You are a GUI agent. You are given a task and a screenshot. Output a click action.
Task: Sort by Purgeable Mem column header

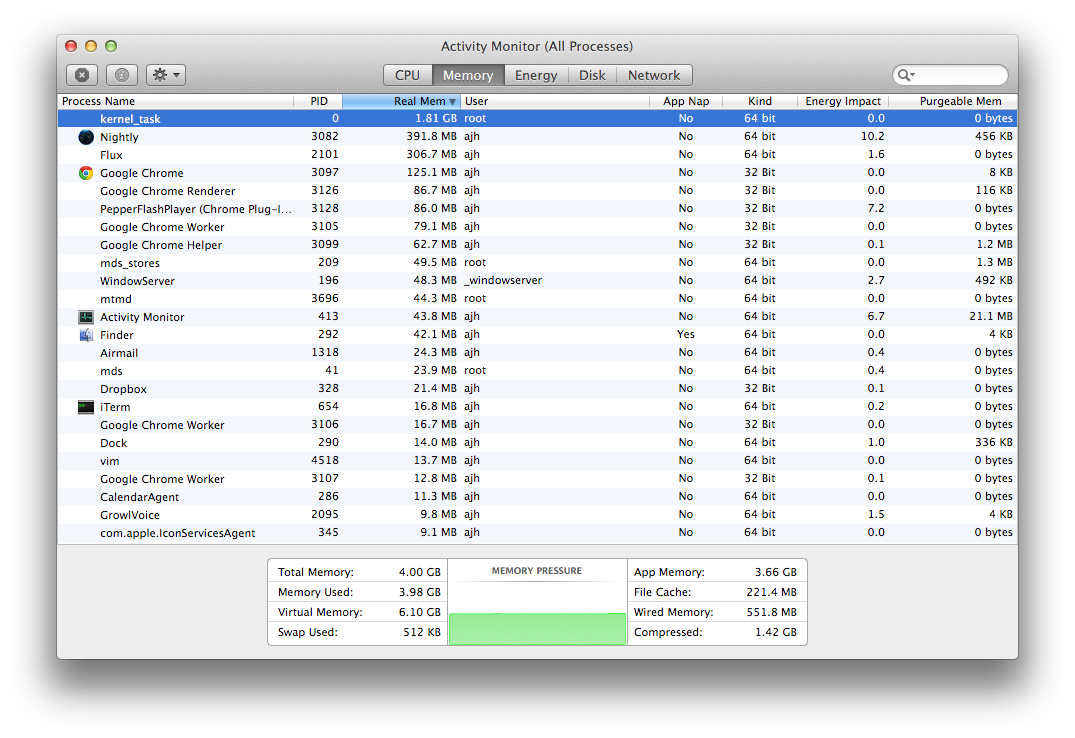click(x=953, y=101)
